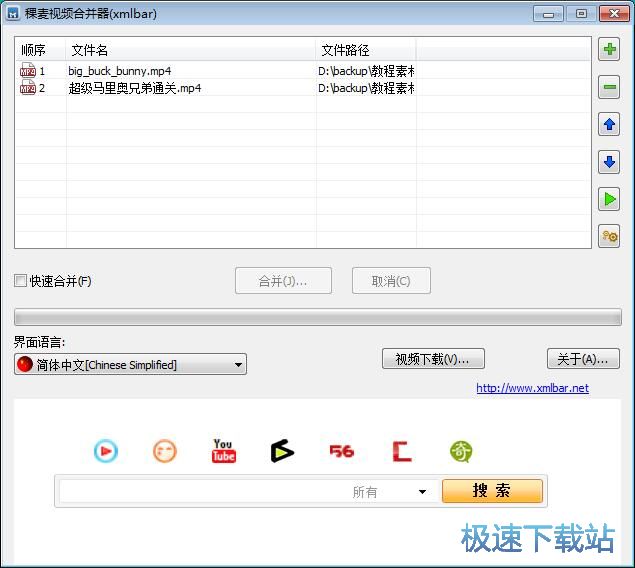The height and width of the screenshot is (568, 635).
Task: Click the green plus add file button
Action: coord(608,49)
